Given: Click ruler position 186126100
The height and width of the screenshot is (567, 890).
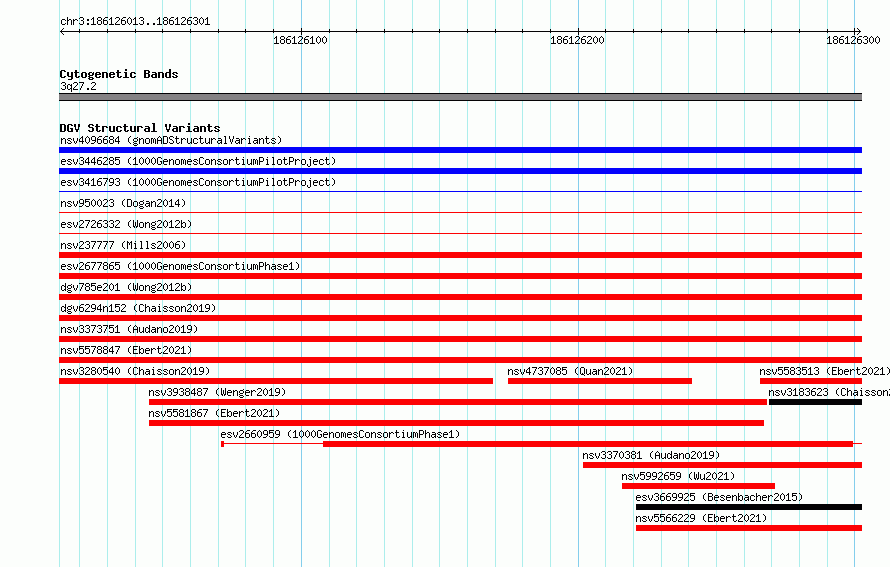Looking at the screenshot, I should coord(300,40).
